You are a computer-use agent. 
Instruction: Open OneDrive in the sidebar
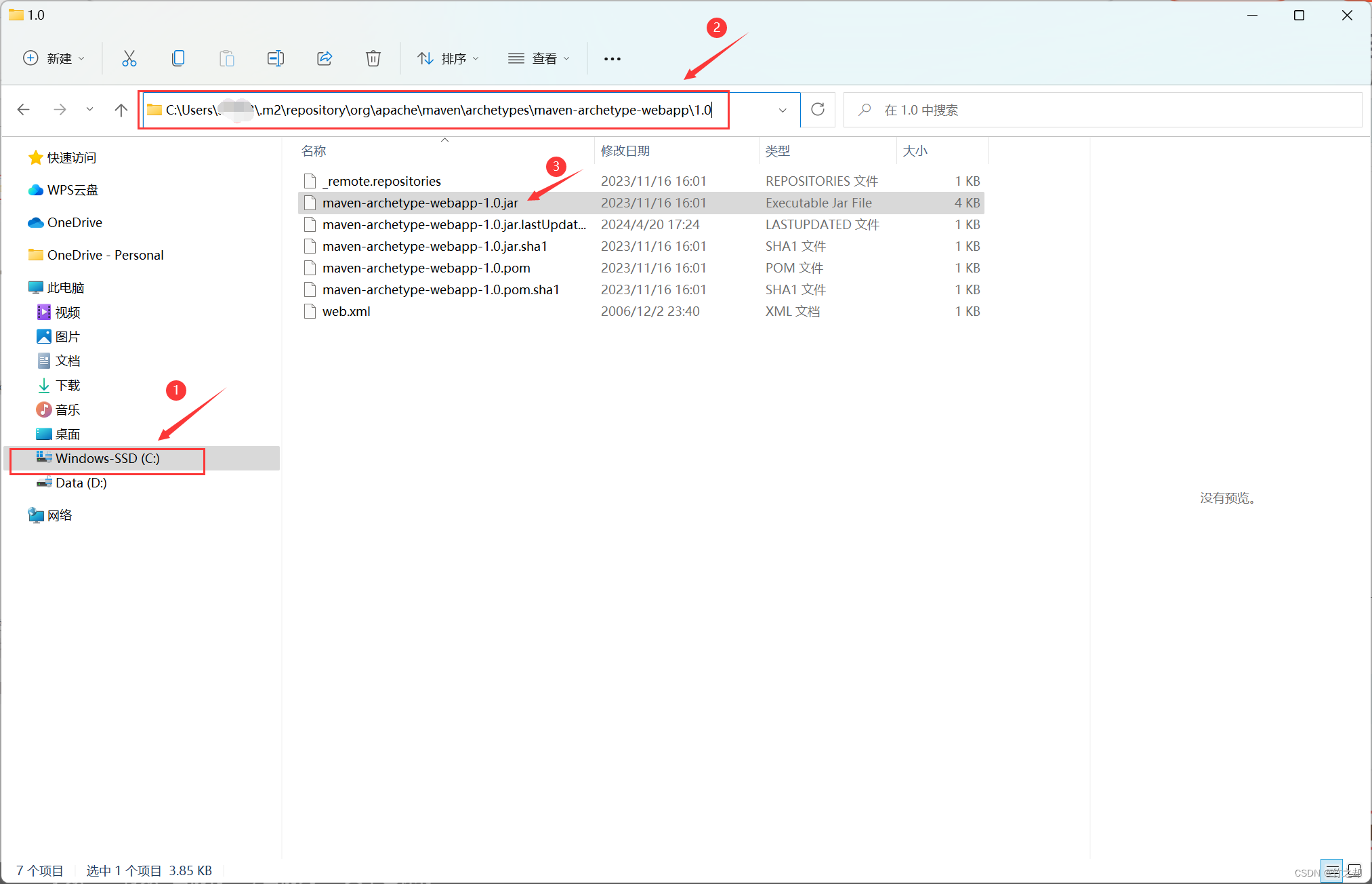coord(65,222)
